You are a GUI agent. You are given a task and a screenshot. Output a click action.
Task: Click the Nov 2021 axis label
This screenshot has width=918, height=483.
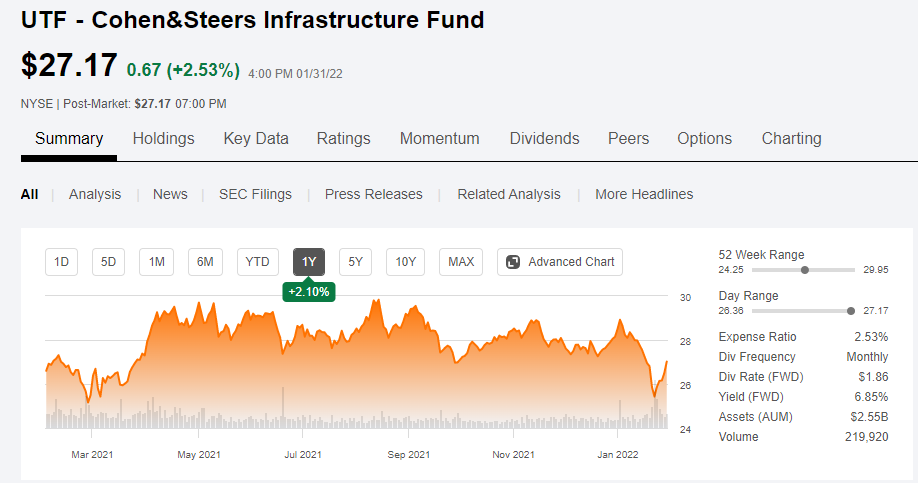point(513,454)
